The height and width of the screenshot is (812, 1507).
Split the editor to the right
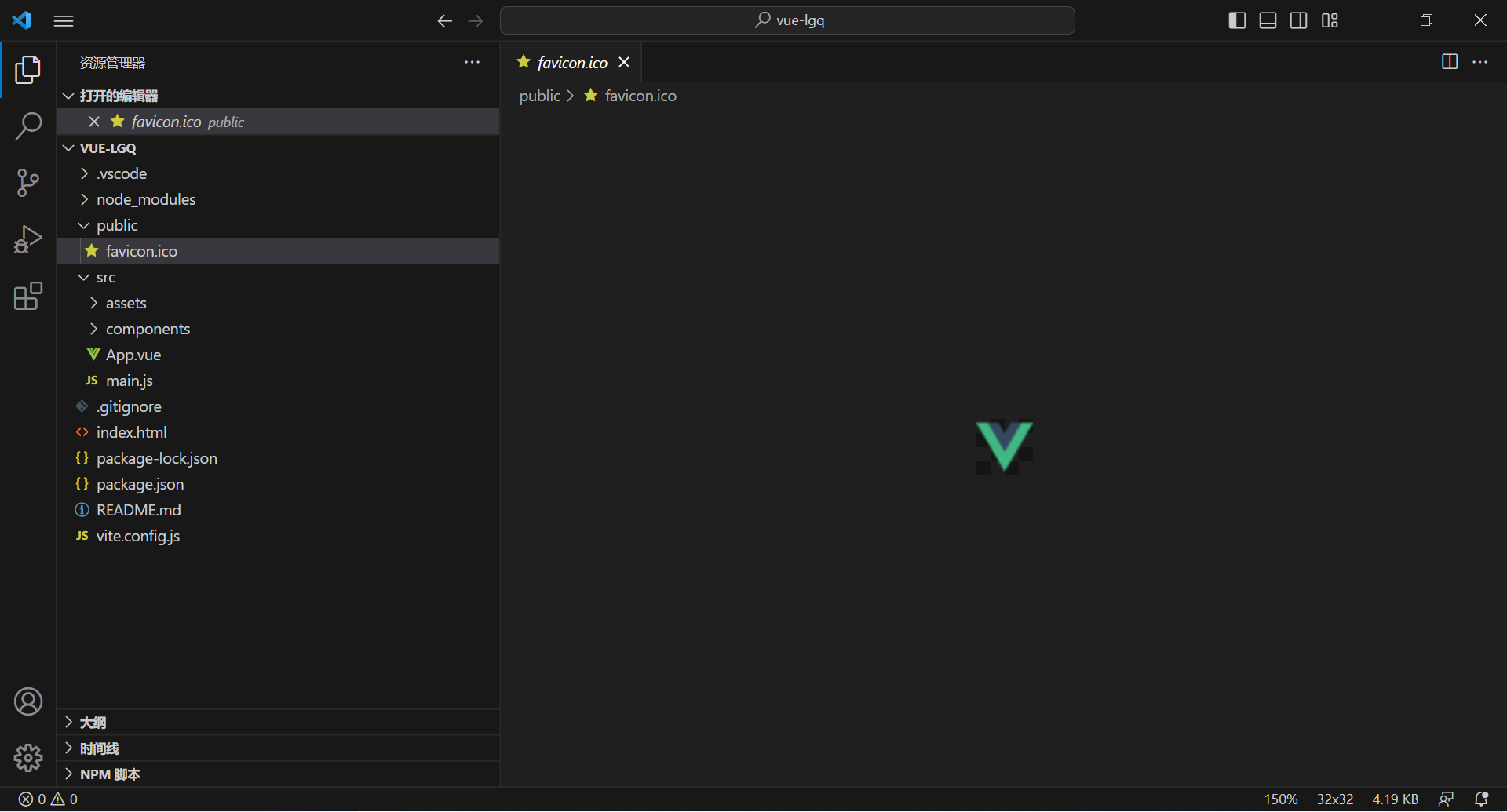tap(1450, 62)
